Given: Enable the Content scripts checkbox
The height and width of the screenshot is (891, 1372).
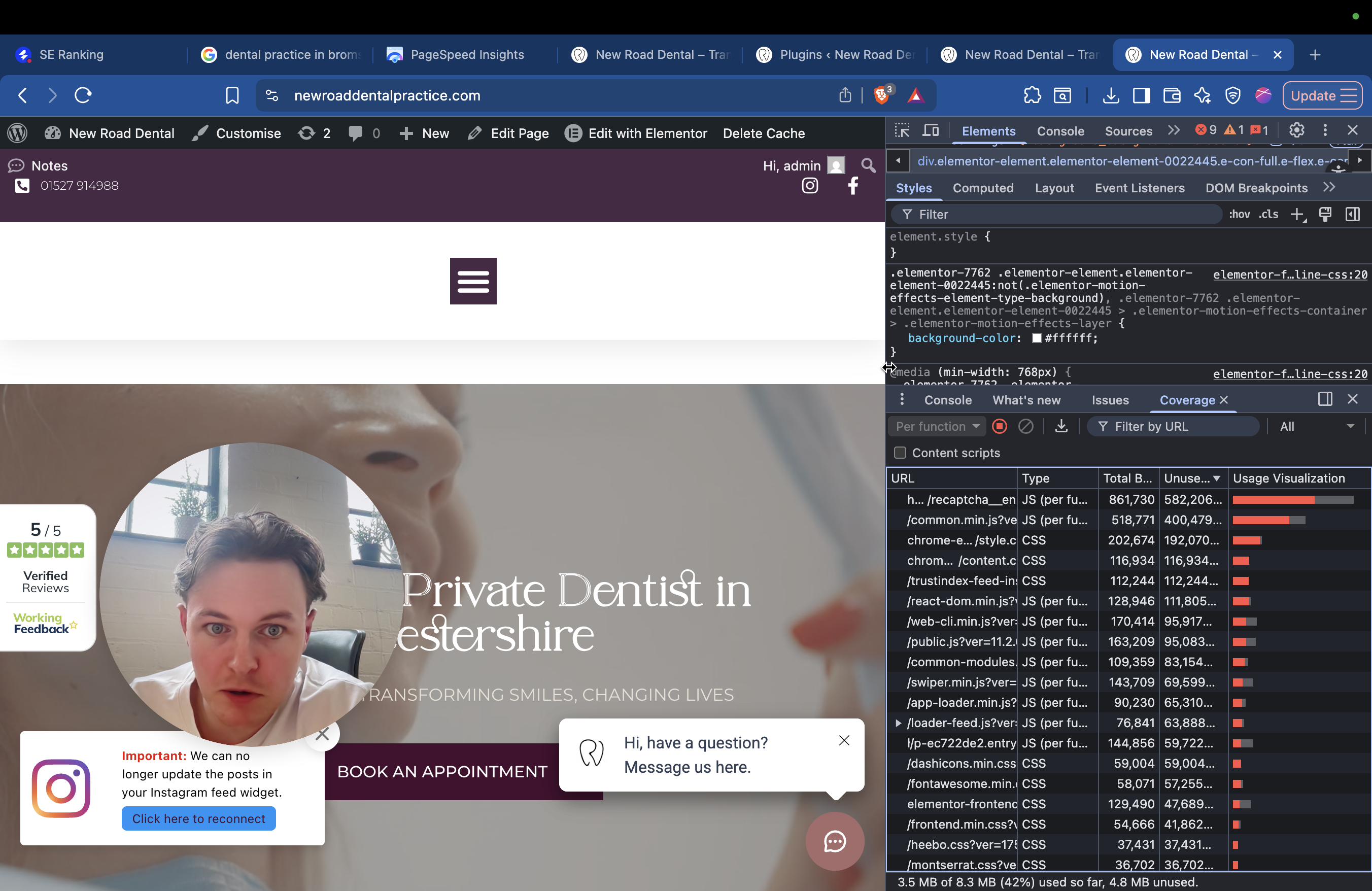Looking at the screenshot, I should [x=900, y=453].
